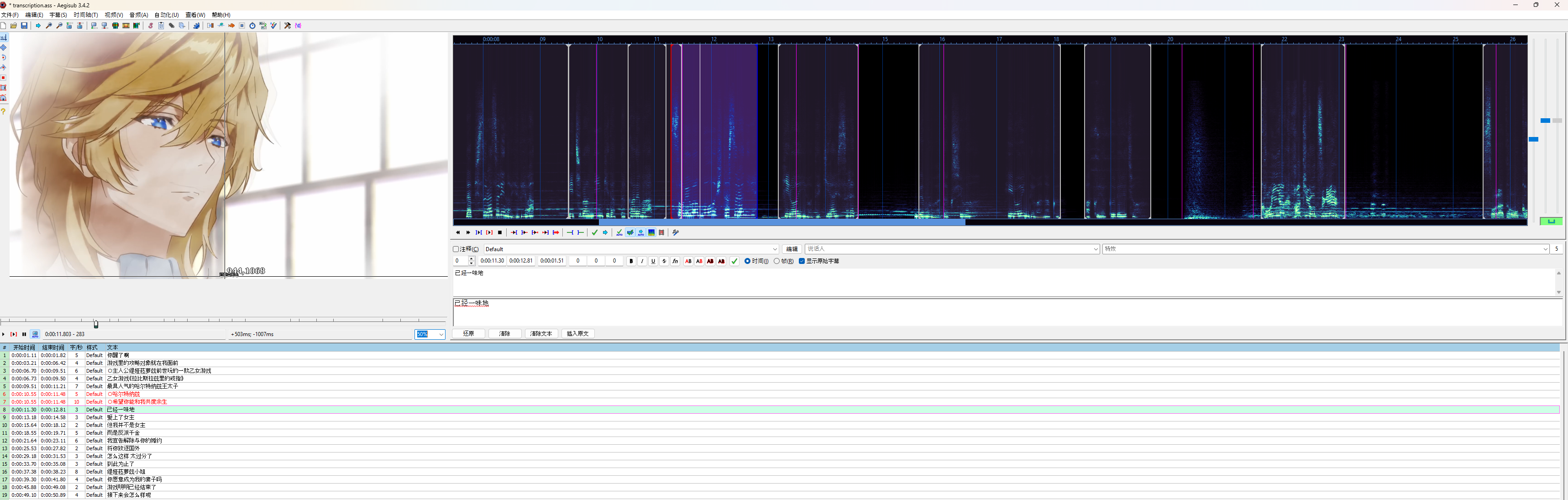The image size is (1568, 500).
Task: Click the 编辑 style edit button
Action: tap(792, 249)
